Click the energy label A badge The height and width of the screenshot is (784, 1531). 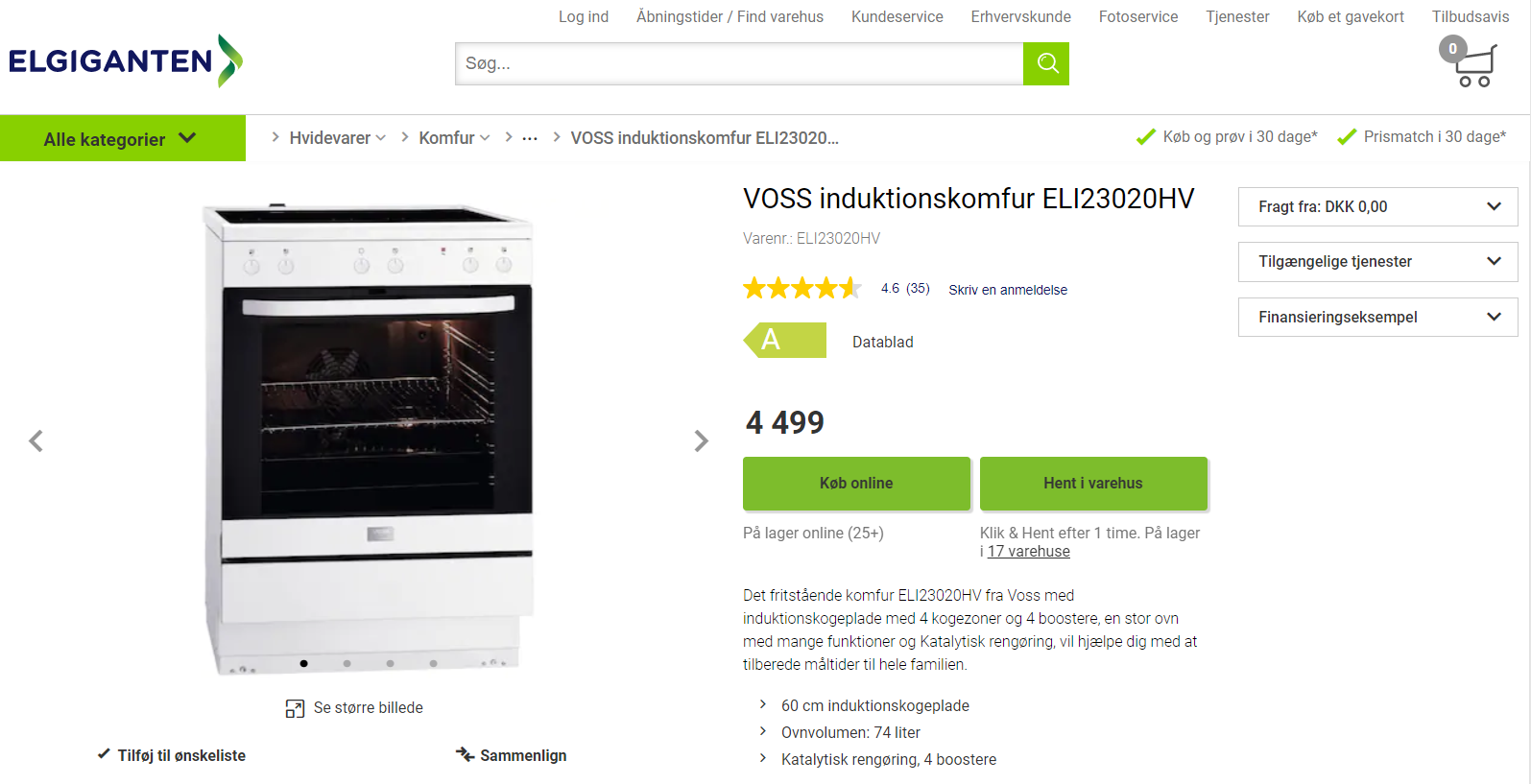pyautogui.click(x=785, y=340)
